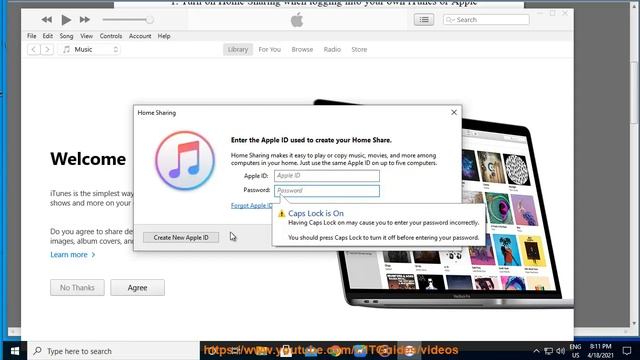The height and width of the screenshot is (360, 640).
Task: Click the rewind previous track button
Action: coord(47,20)
